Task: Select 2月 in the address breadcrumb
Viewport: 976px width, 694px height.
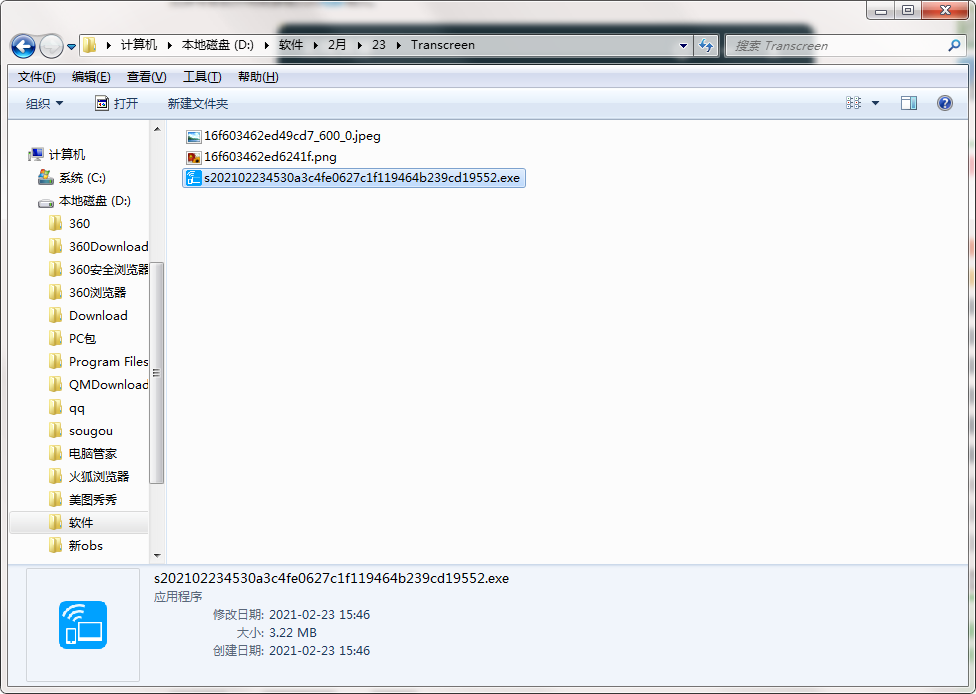Action: coord(337,45)
